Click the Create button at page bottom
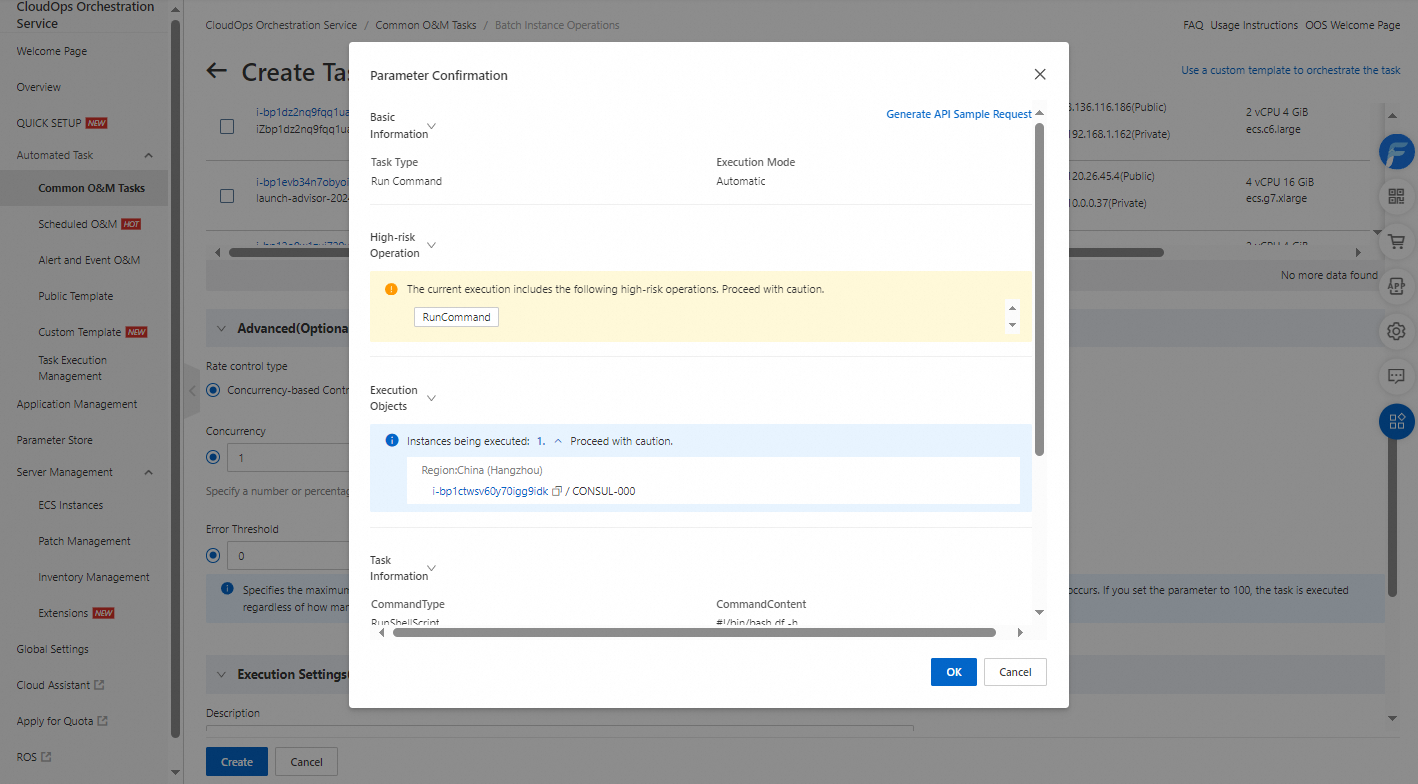 click(237, 761)
